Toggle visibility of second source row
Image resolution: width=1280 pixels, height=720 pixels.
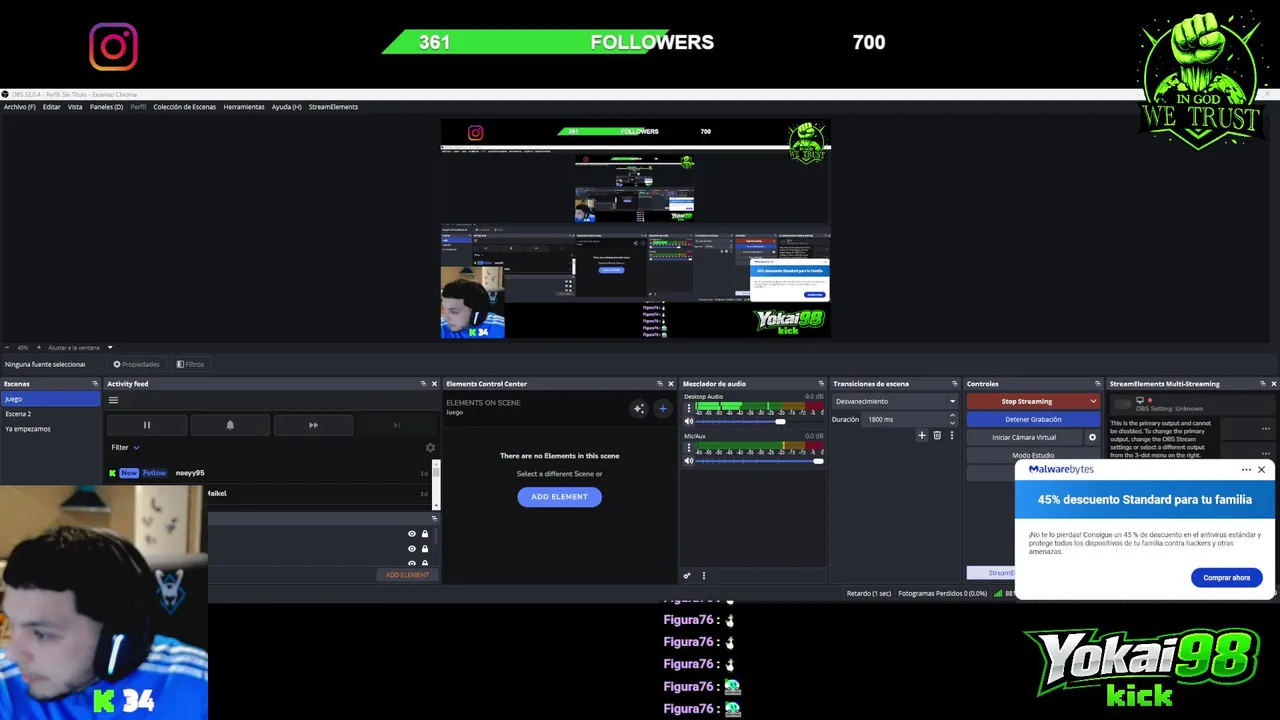(411, 549)
